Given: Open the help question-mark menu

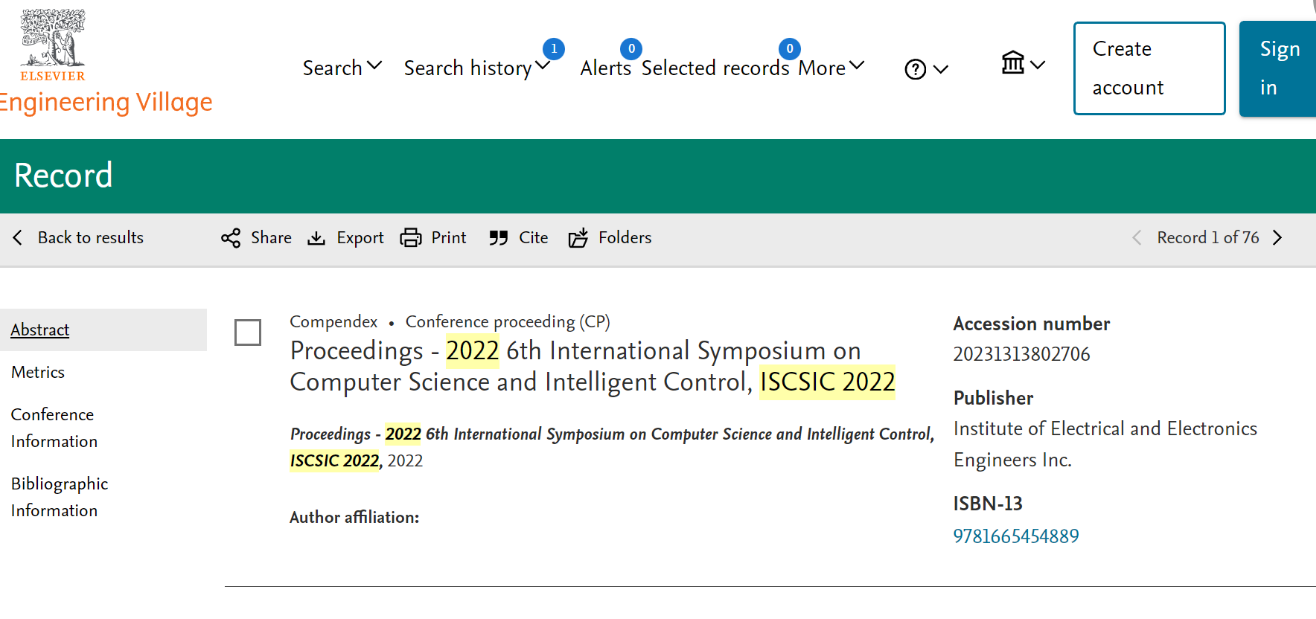Looking at the screenshot, I should tap(926, 69).
